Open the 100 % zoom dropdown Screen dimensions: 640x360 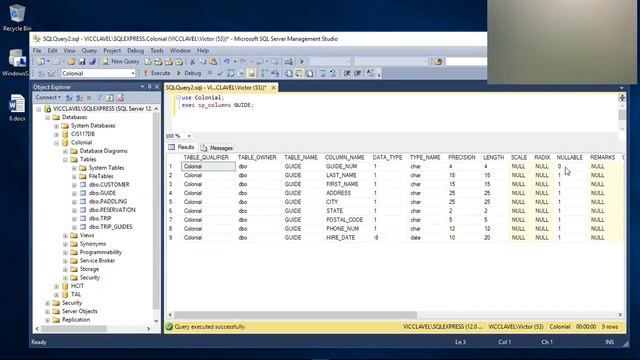[189, 136]
